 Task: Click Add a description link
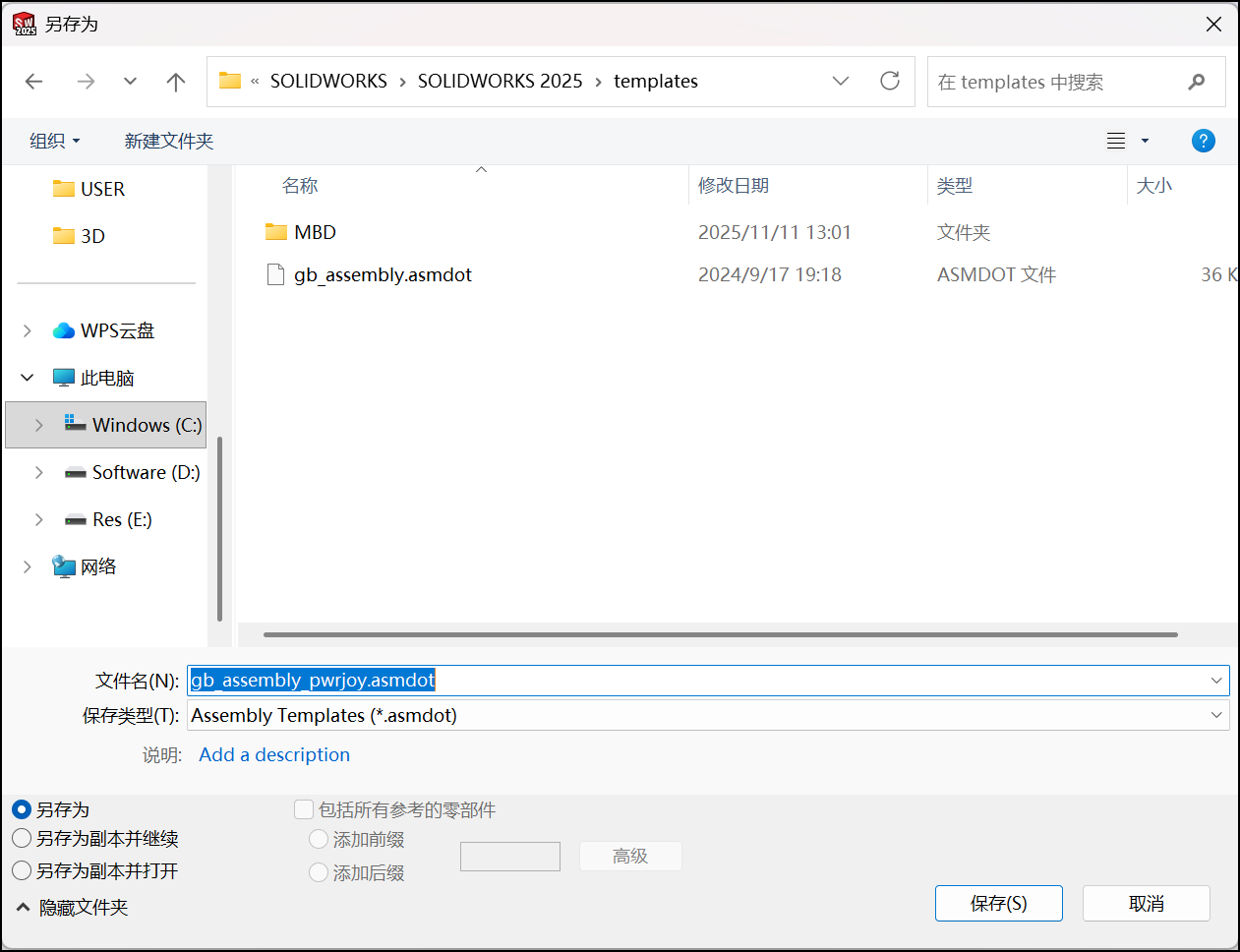tap(274, 754)
